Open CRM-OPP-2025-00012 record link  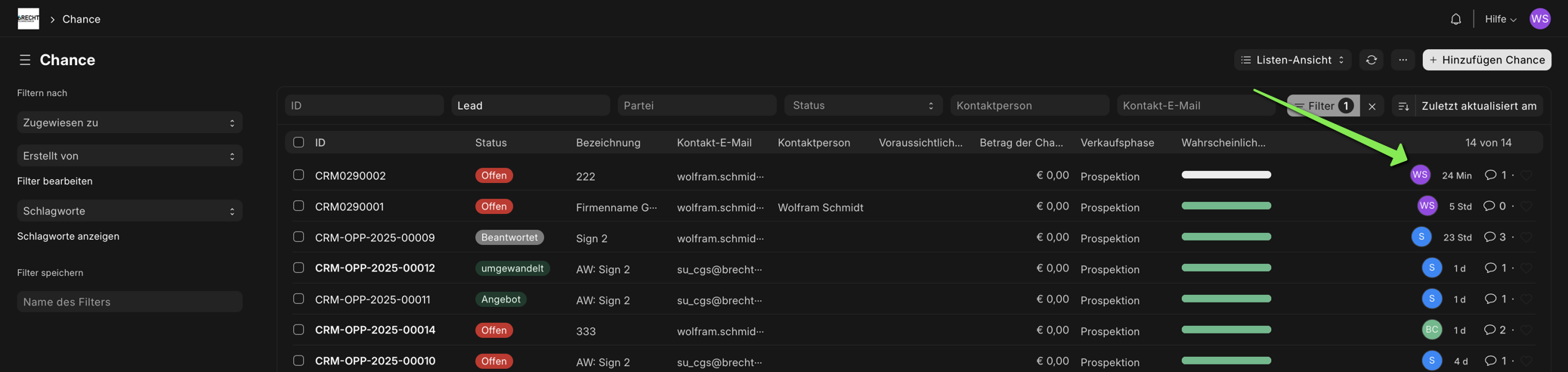375,268
